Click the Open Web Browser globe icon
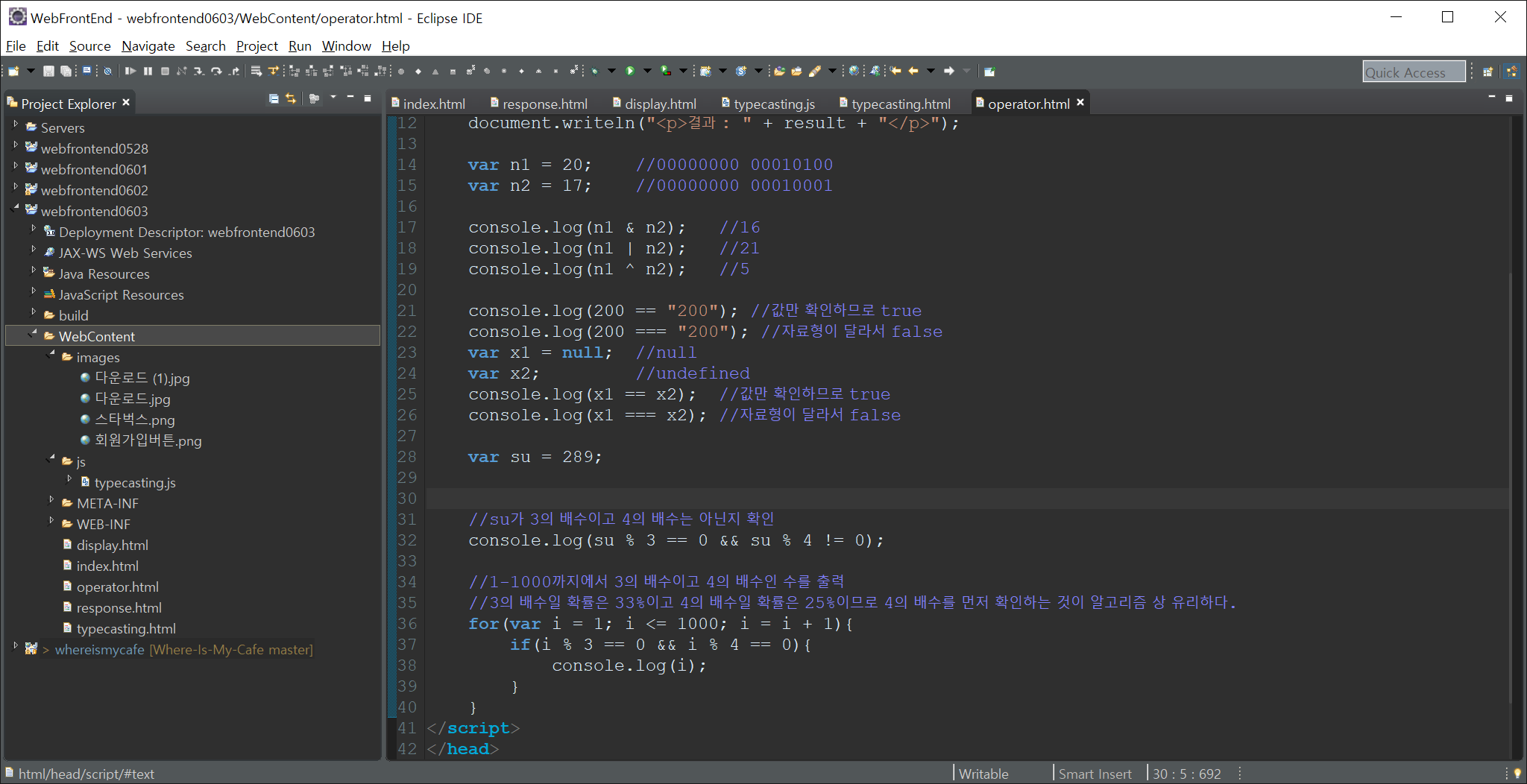The image size is (1527, 784). pos(854,72)
